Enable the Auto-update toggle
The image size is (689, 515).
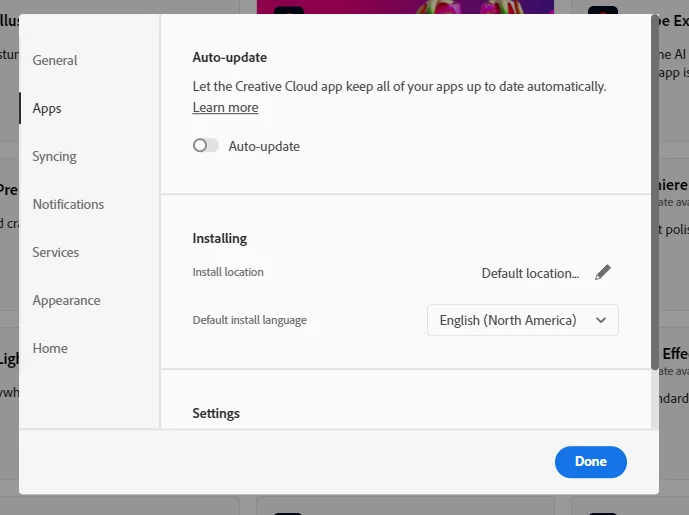[x=206, y=145]
